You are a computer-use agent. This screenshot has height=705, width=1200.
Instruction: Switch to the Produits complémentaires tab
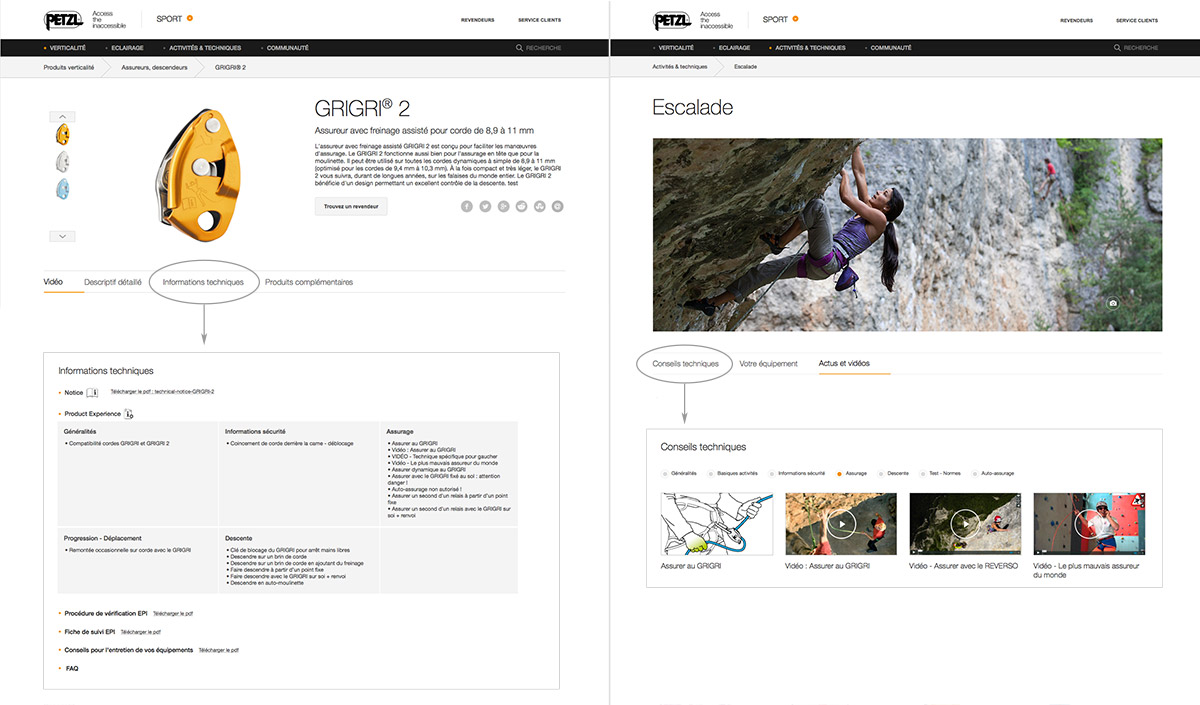tap(309, 282)
